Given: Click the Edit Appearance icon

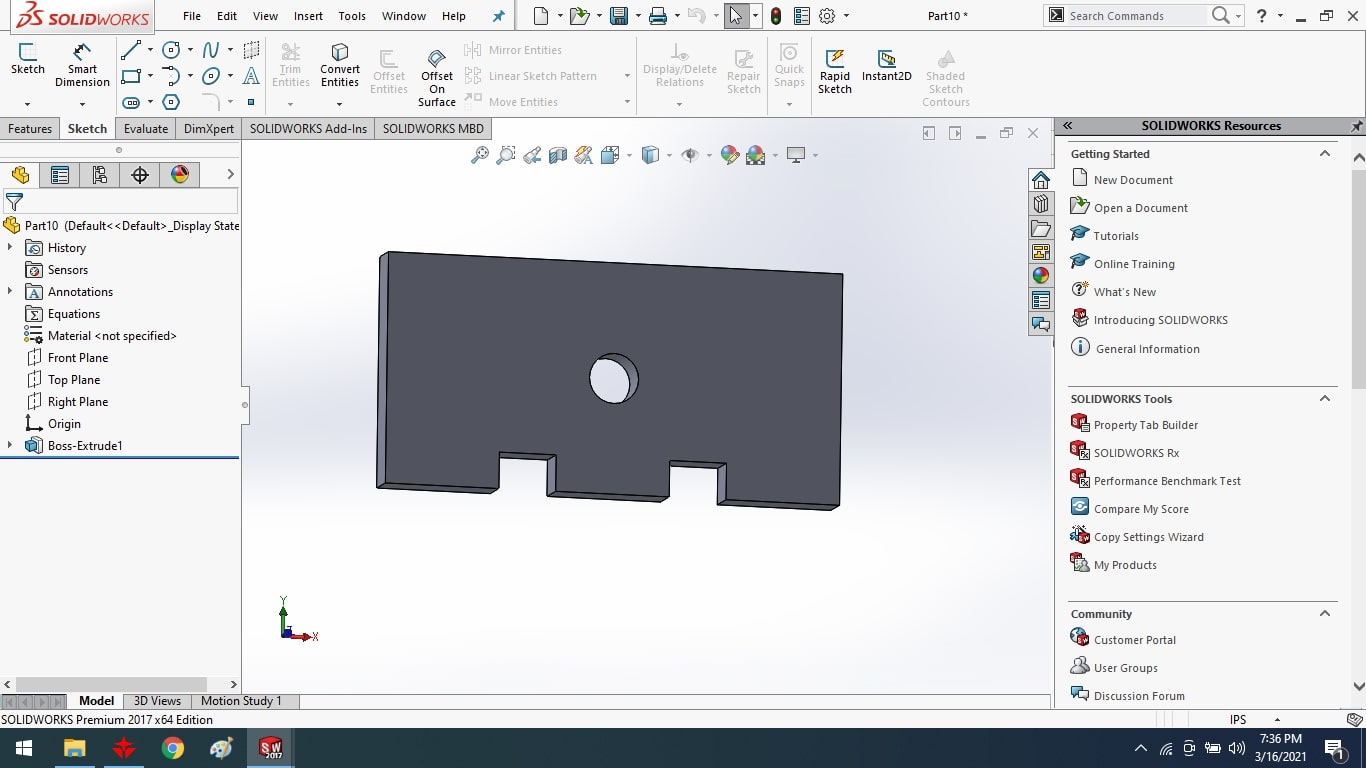Looking at the screenshot, I should [730, 155].
